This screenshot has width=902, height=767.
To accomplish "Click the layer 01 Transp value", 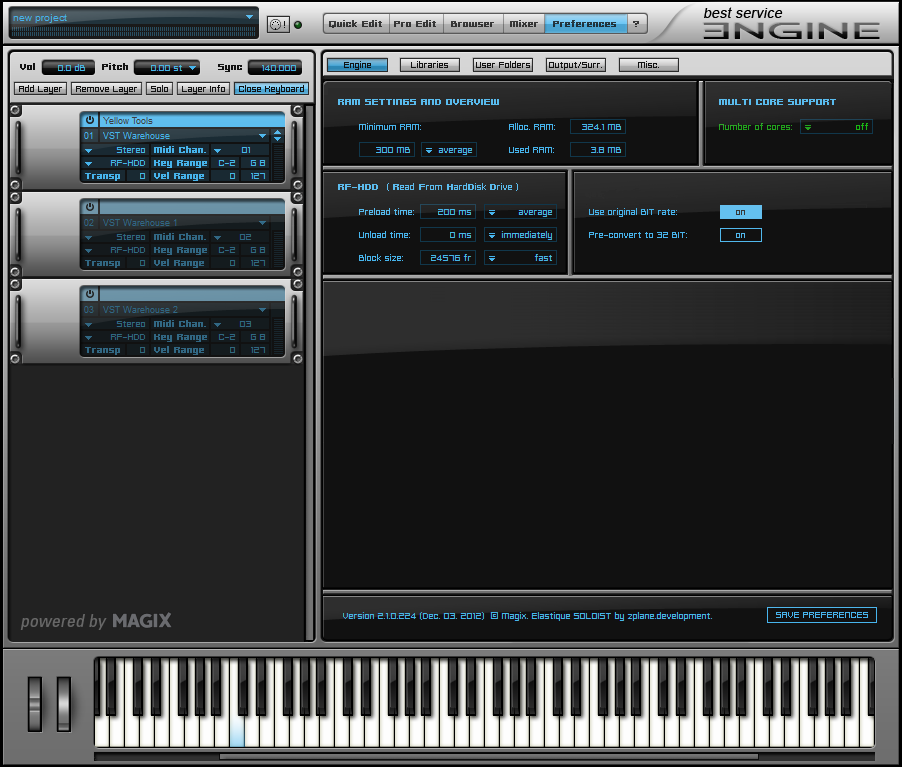I will (137, 176).
